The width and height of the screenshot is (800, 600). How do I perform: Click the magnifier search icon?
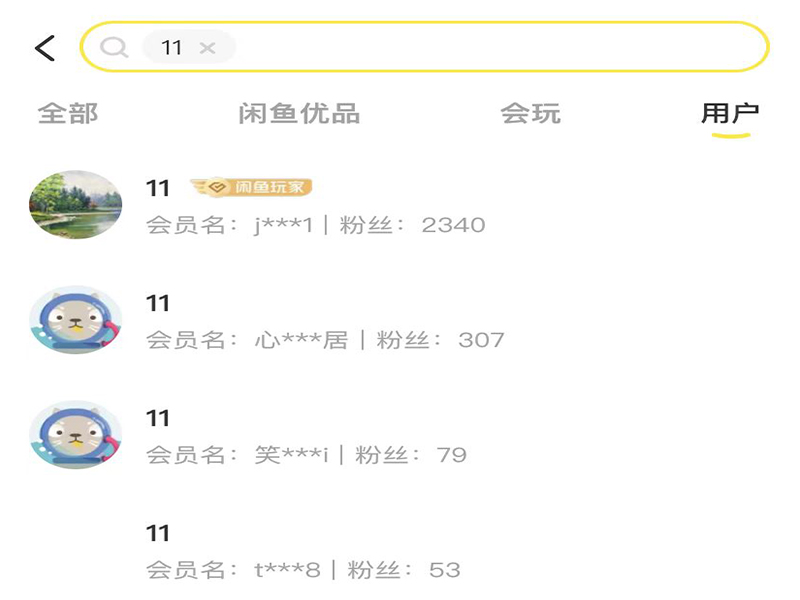tap(114, 47)
